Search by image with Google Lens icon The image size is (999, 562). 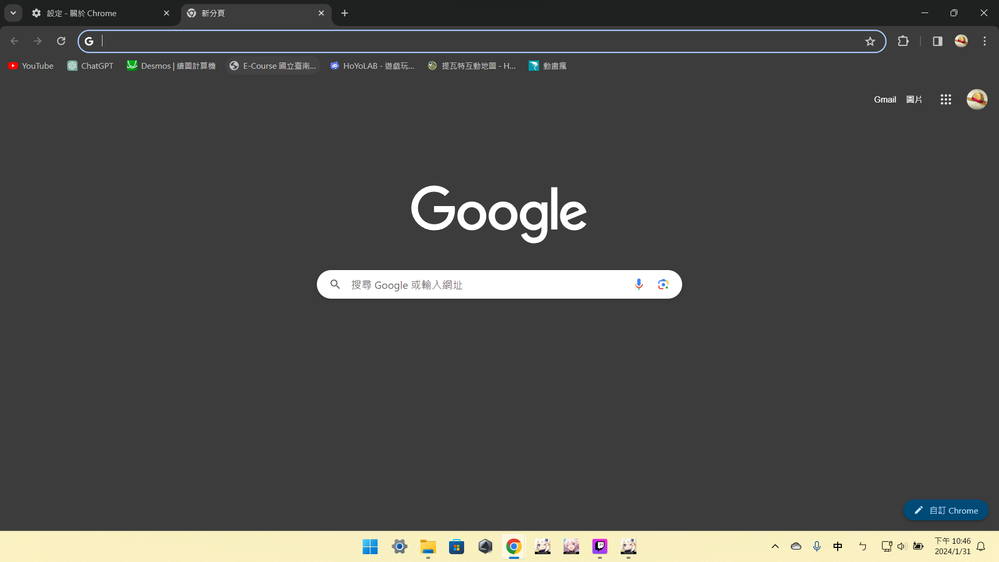[x=663, y=284]
